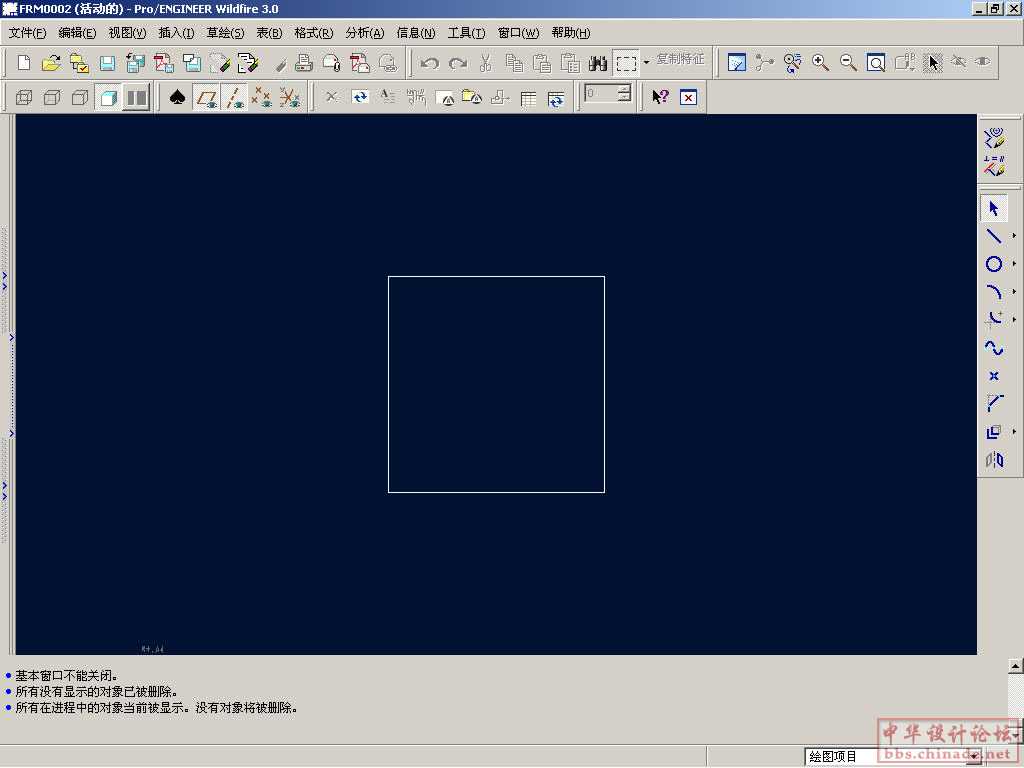This screenshot has height=768, width=1024.
Task: Open the binoculars search tool
Action: click(x=598, y=63)
